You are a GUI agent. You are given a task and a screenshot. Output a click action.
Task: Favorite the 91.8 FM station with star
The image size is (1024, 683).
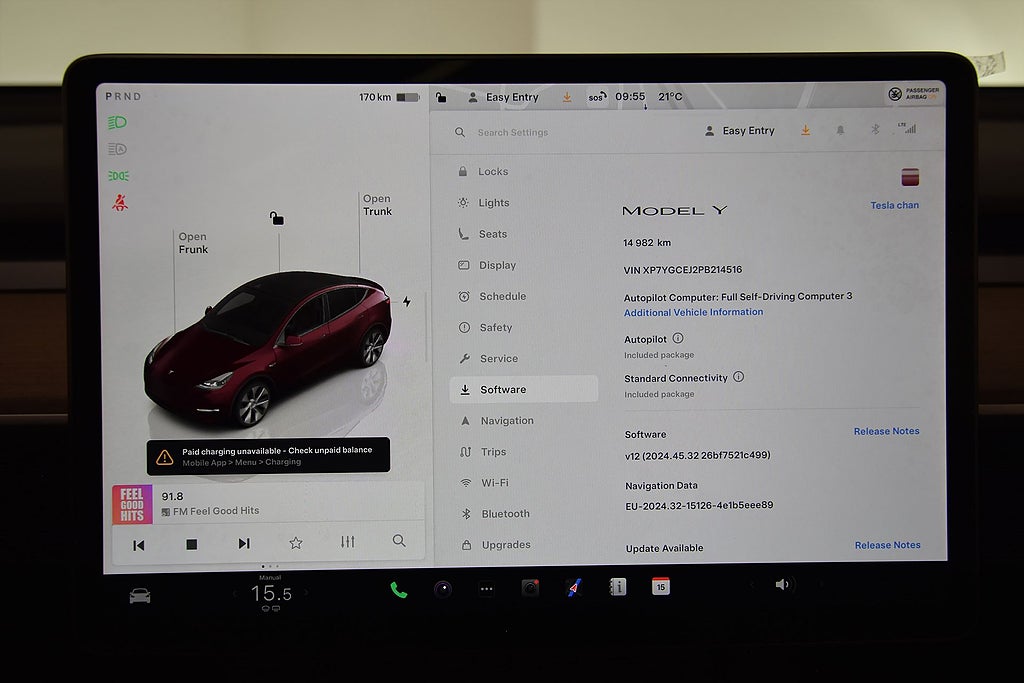click(295, 543)
